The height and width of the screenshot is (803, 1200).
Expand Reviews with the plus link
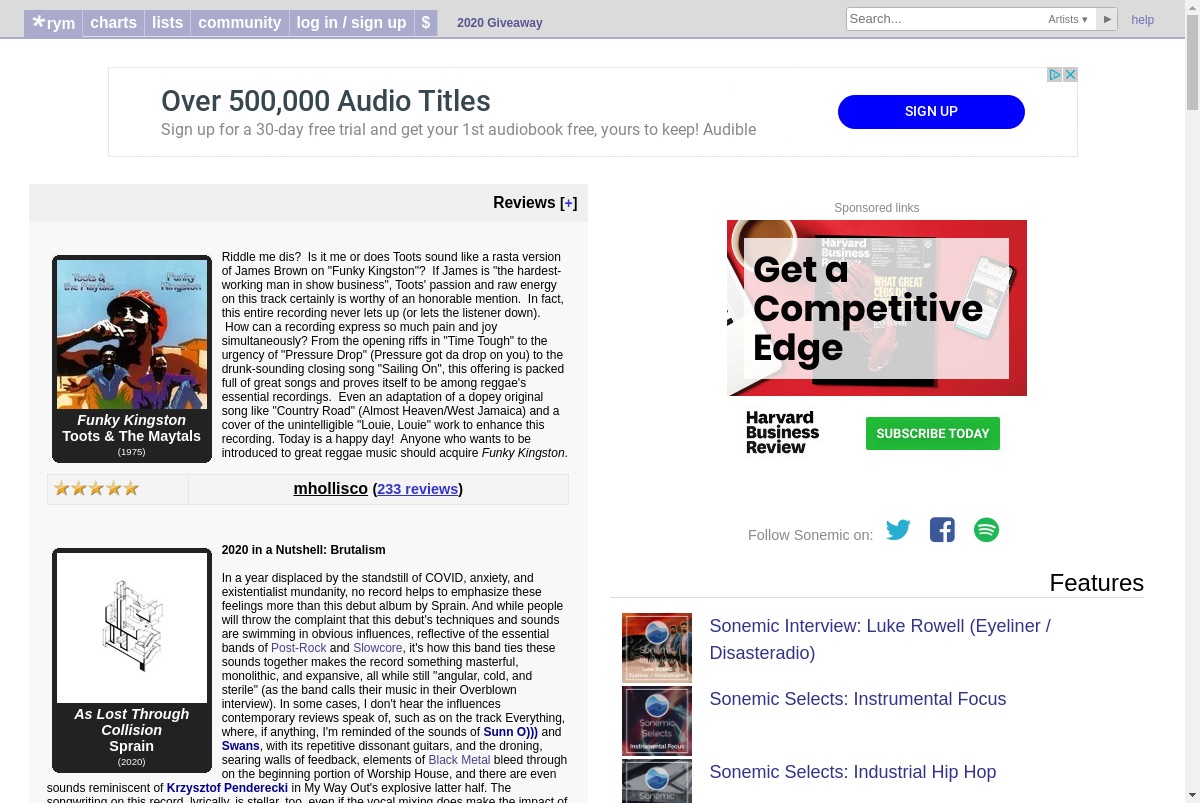[568, 203]
